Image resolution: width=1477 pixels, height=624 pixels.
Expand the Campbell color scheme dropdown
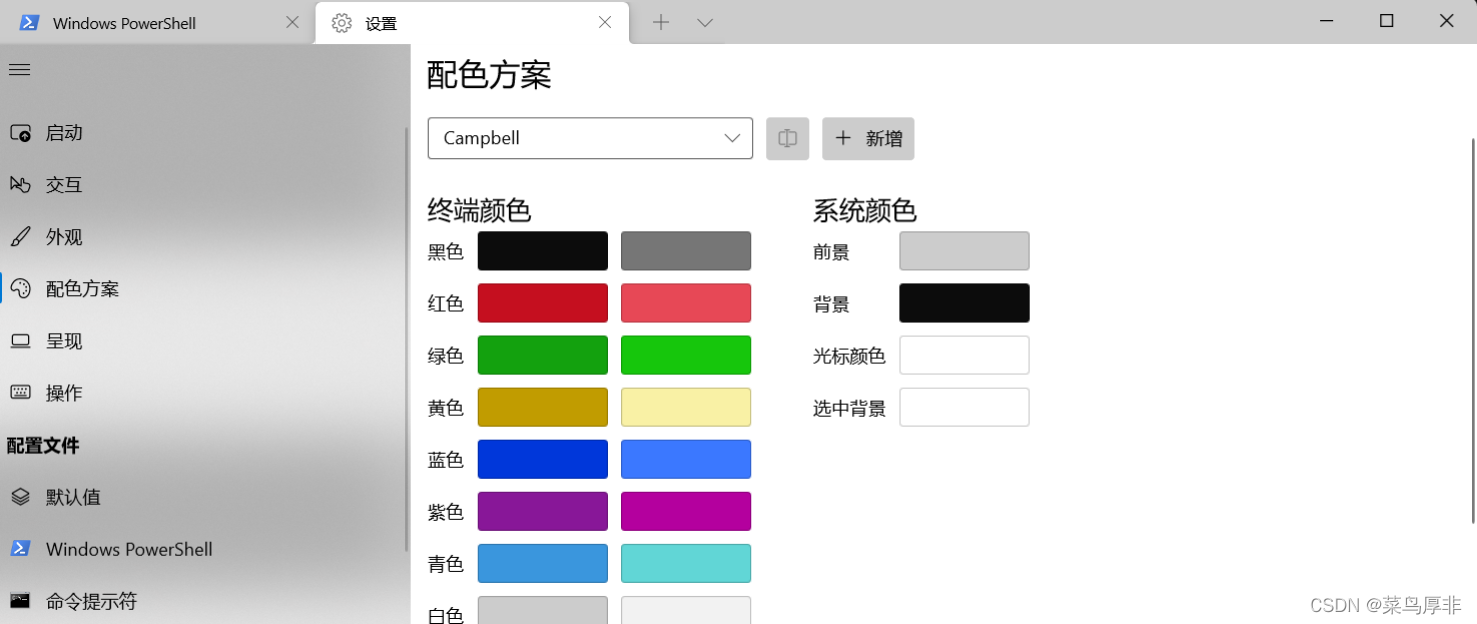(x=589, y=138)
